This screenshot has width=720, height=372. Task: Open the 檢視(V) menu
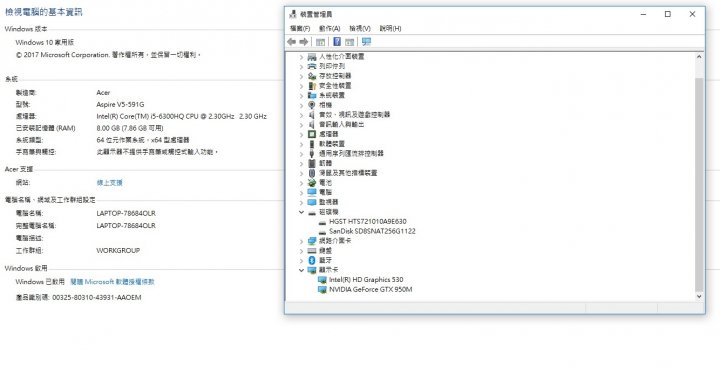coord(360,28)
